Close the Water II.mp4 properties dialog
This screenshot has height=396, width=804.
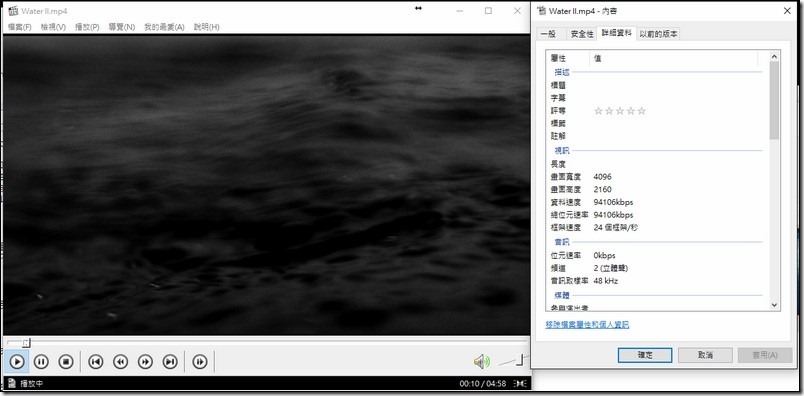pos(787,10)
